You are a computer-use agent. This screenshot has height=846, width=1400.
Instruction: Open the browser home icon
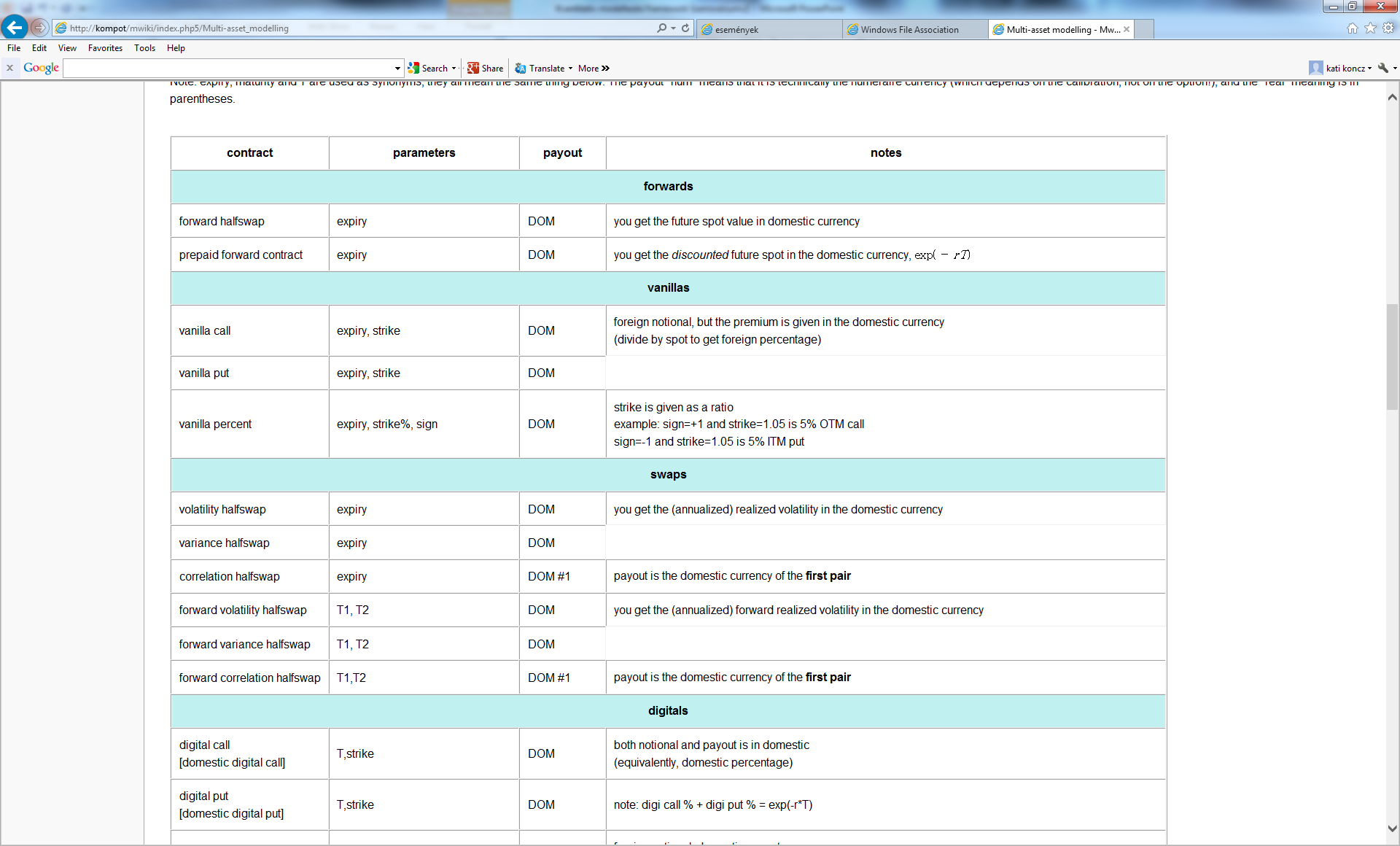click(x=1353, y=28)
